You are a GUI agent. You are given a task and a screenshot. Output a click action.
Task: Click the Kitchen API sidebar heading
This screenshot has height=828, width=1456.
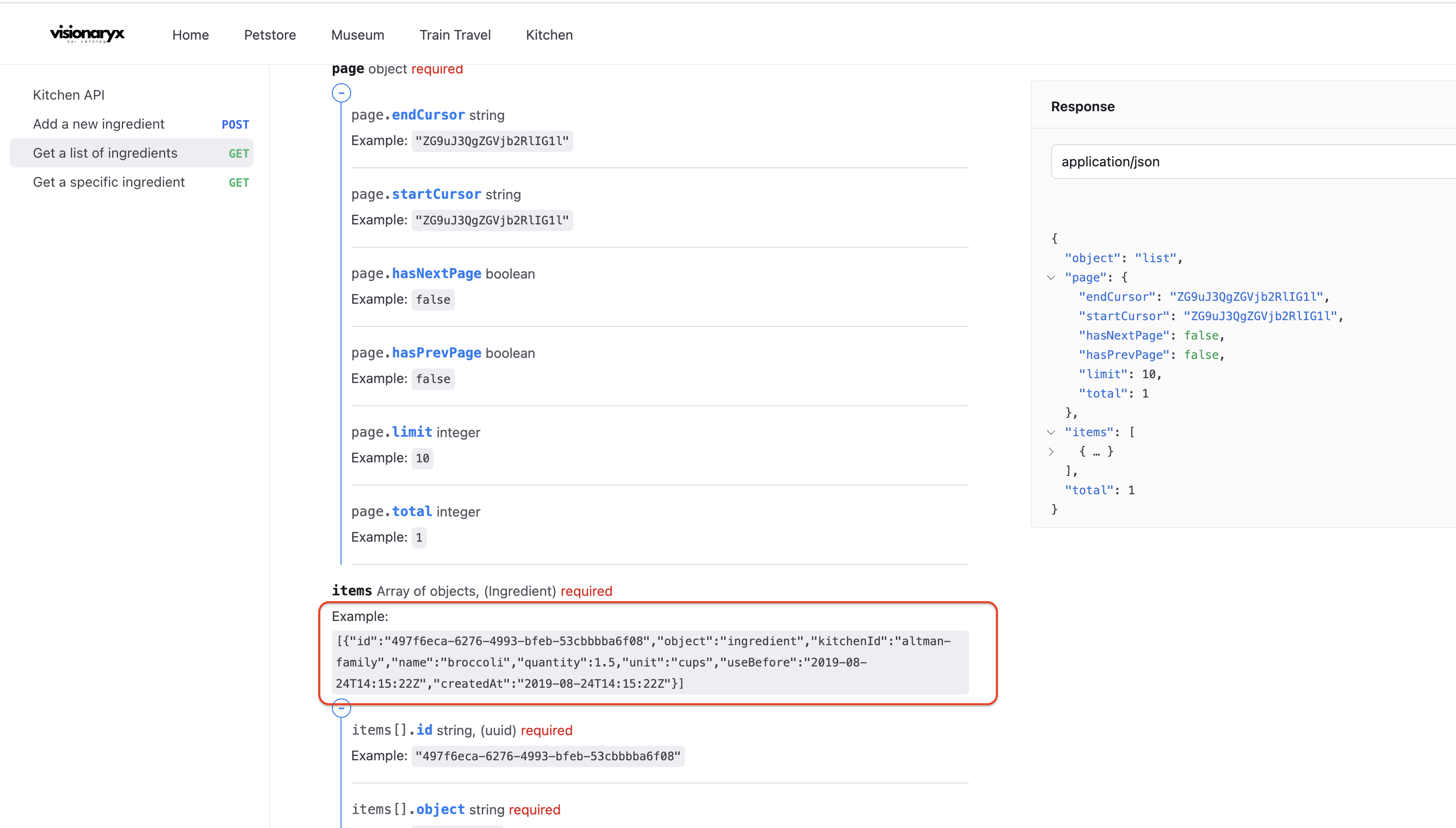click(69, 95)
